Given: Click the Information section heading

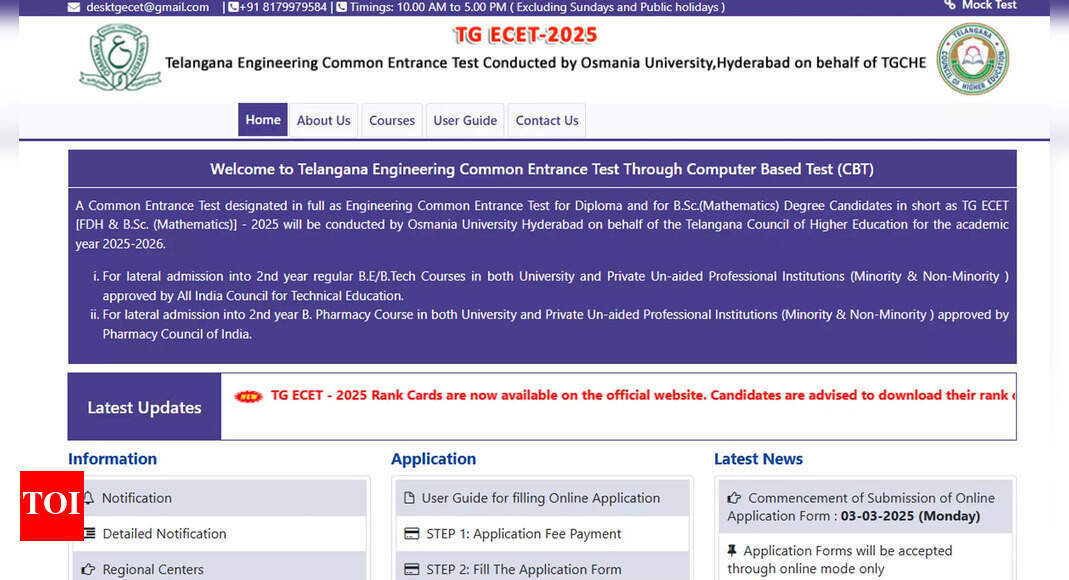Looking at the screenshot, I should pos(112,459).
